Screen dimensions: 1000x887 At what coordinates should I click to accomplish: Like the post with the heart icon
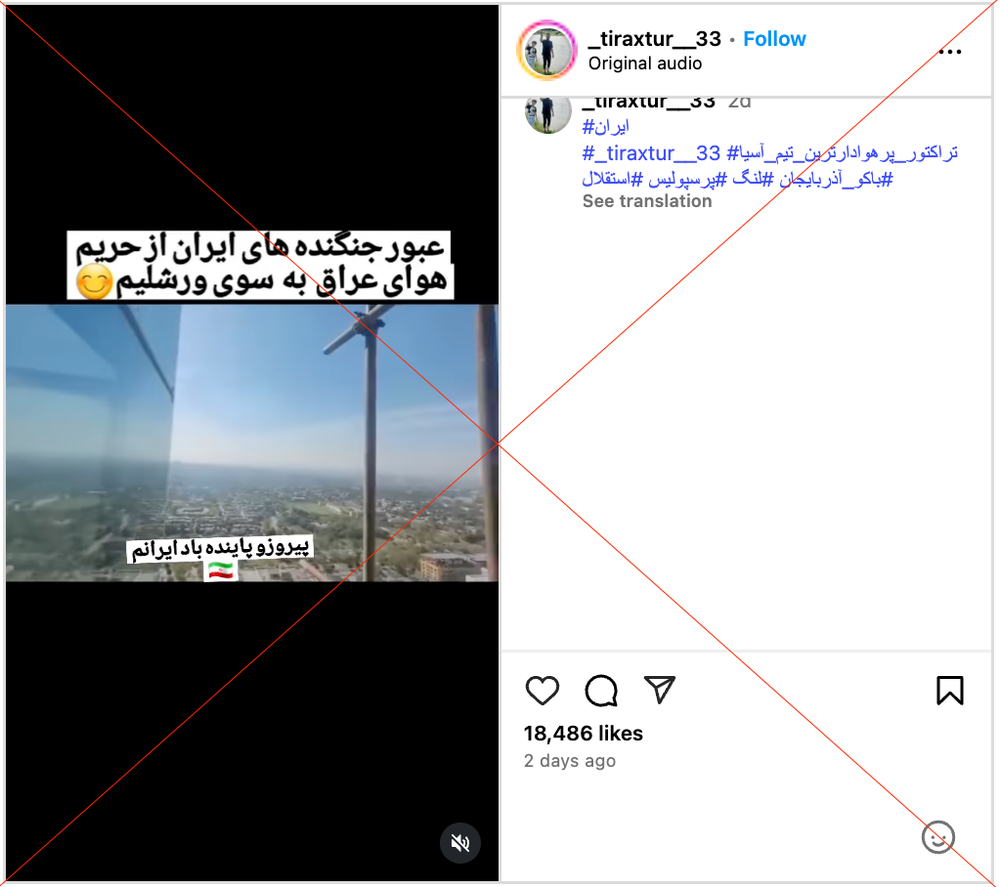click(x=542, y=691)
